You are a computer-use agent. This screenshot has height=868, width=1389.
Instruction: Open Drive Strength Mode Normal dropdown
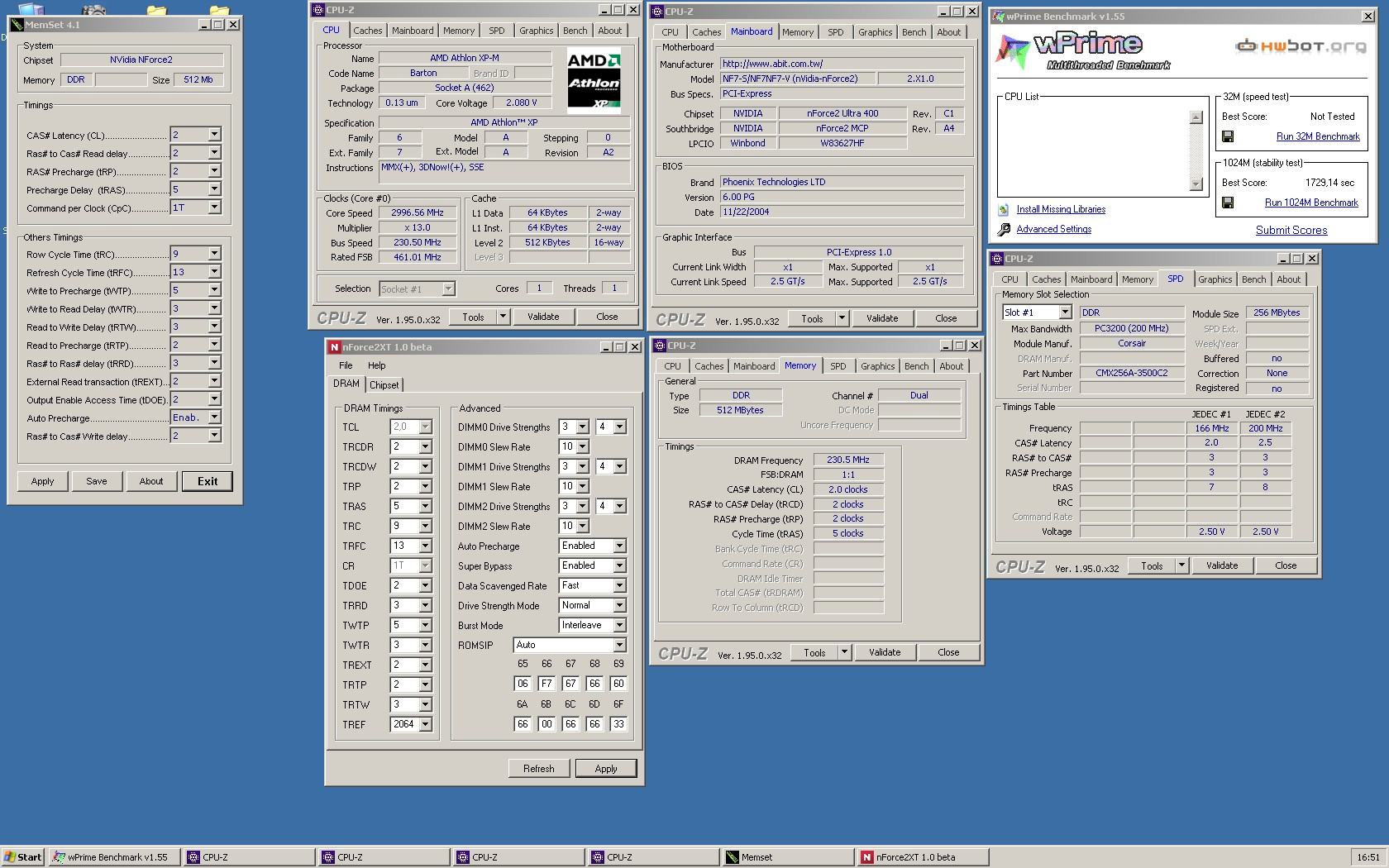619,605
